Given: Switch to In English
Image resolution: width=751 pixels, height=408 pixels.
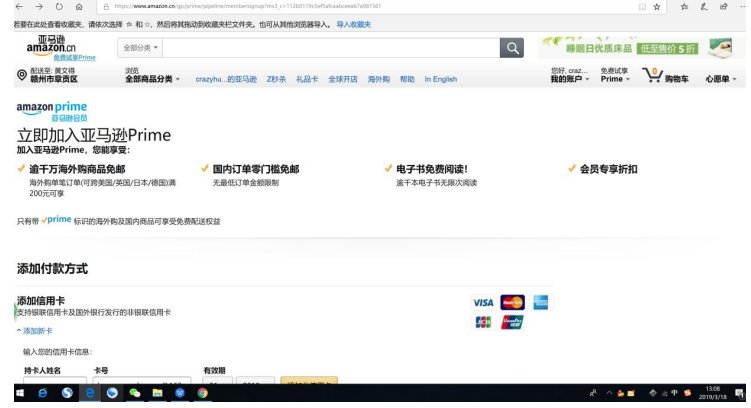Looking at the screenshot, I should 441,79.
